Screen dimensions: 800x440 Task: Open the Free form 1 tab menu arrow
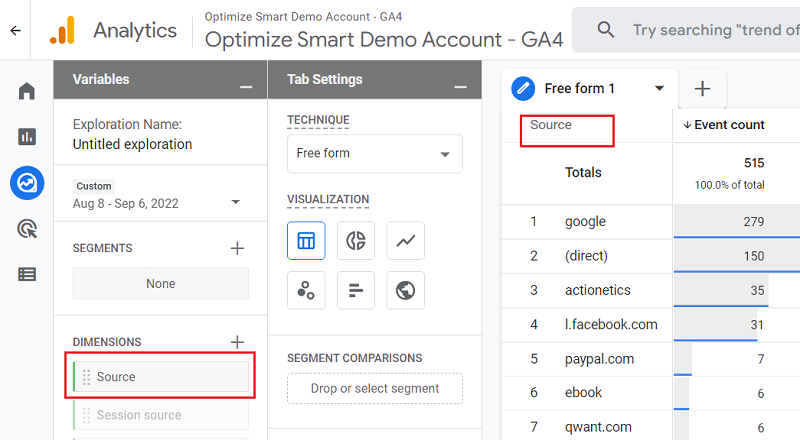pyautogui.click(x=659, y=88)
